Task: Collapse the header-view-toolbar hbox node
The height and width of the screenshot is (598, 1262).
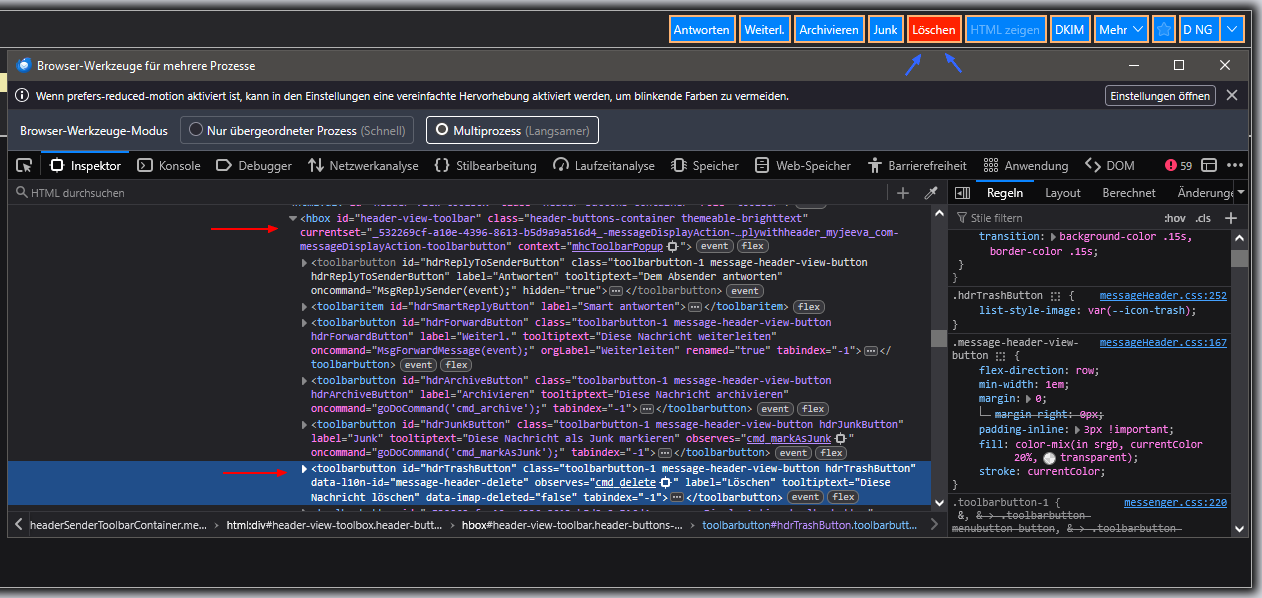Action: point(293,218)
